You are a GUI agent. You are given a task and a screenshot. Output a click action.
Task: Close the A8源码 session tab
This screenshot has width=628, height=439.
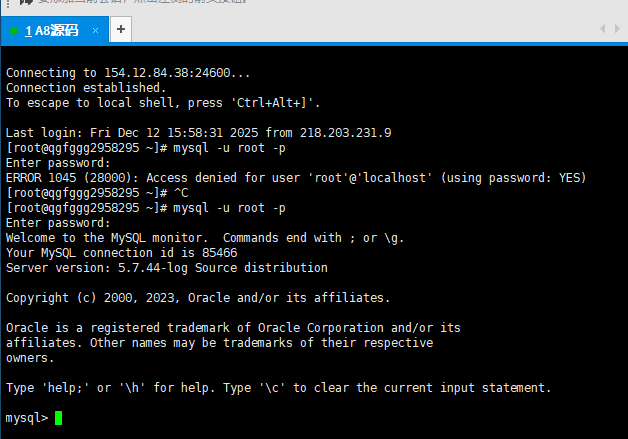pyautogui.click(x=96, y=30)
